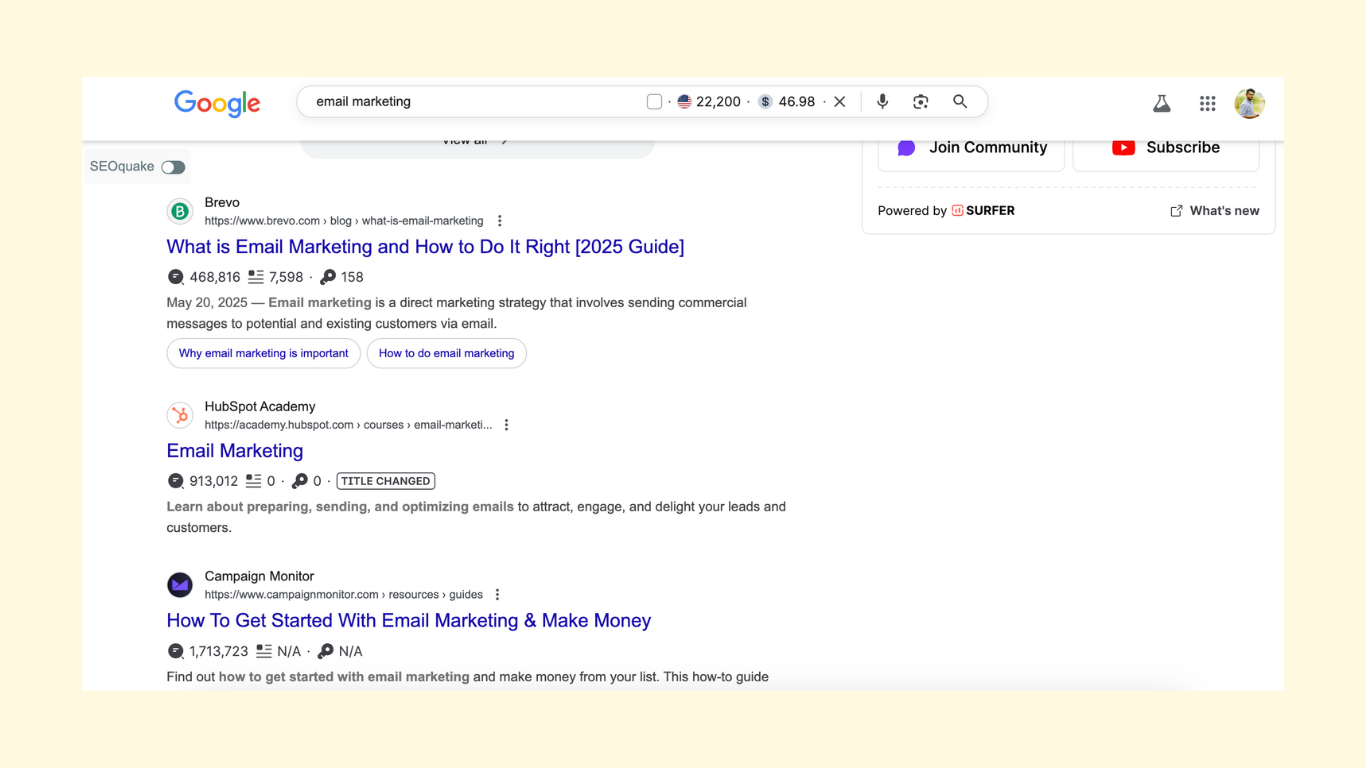Click the academy.hubspot.com URL breadcrumb
The image size is (1366, 768).
[348, 425]
